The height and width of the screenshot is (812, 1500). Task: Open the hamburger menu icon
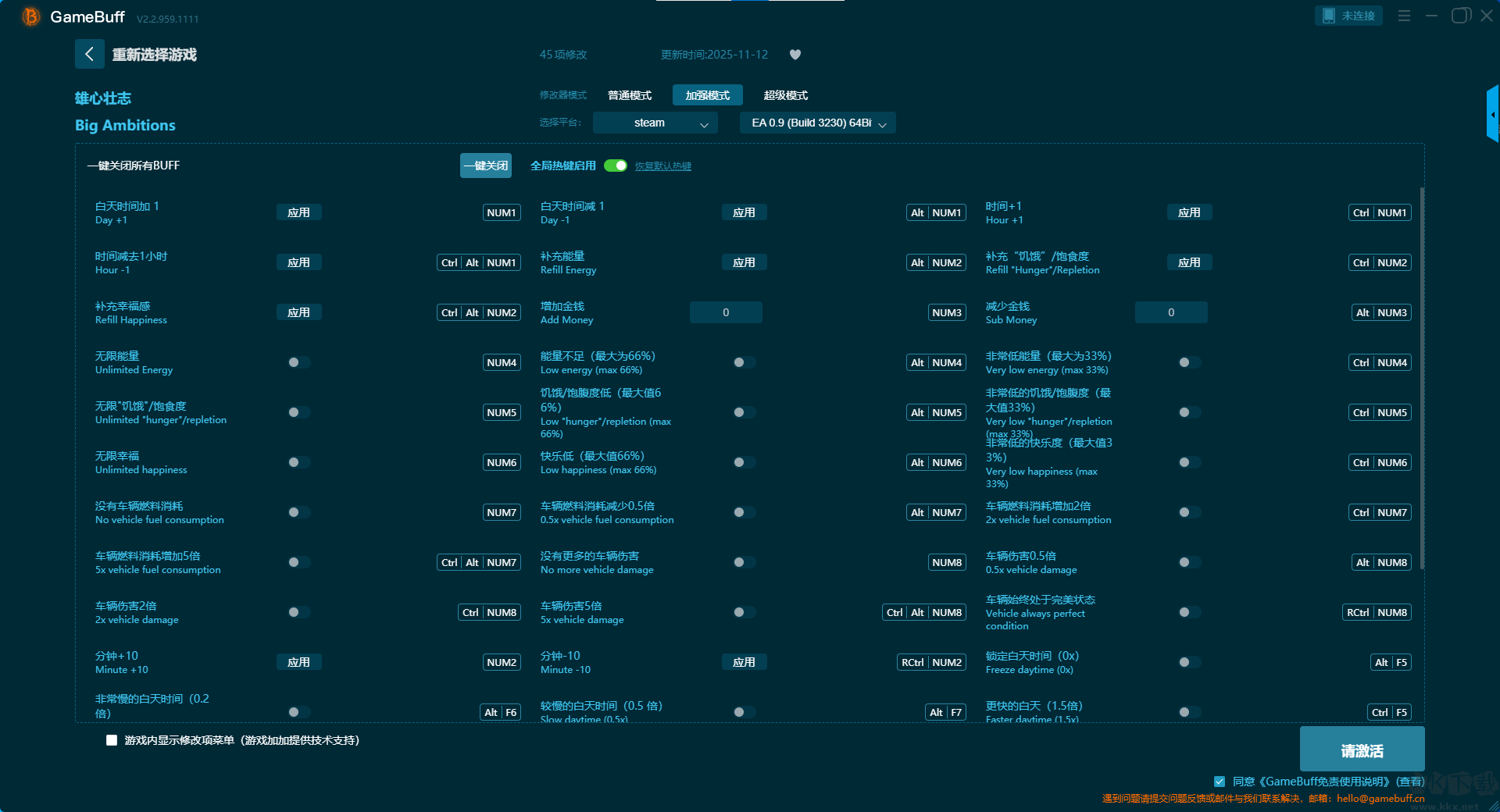[1404, 16]
